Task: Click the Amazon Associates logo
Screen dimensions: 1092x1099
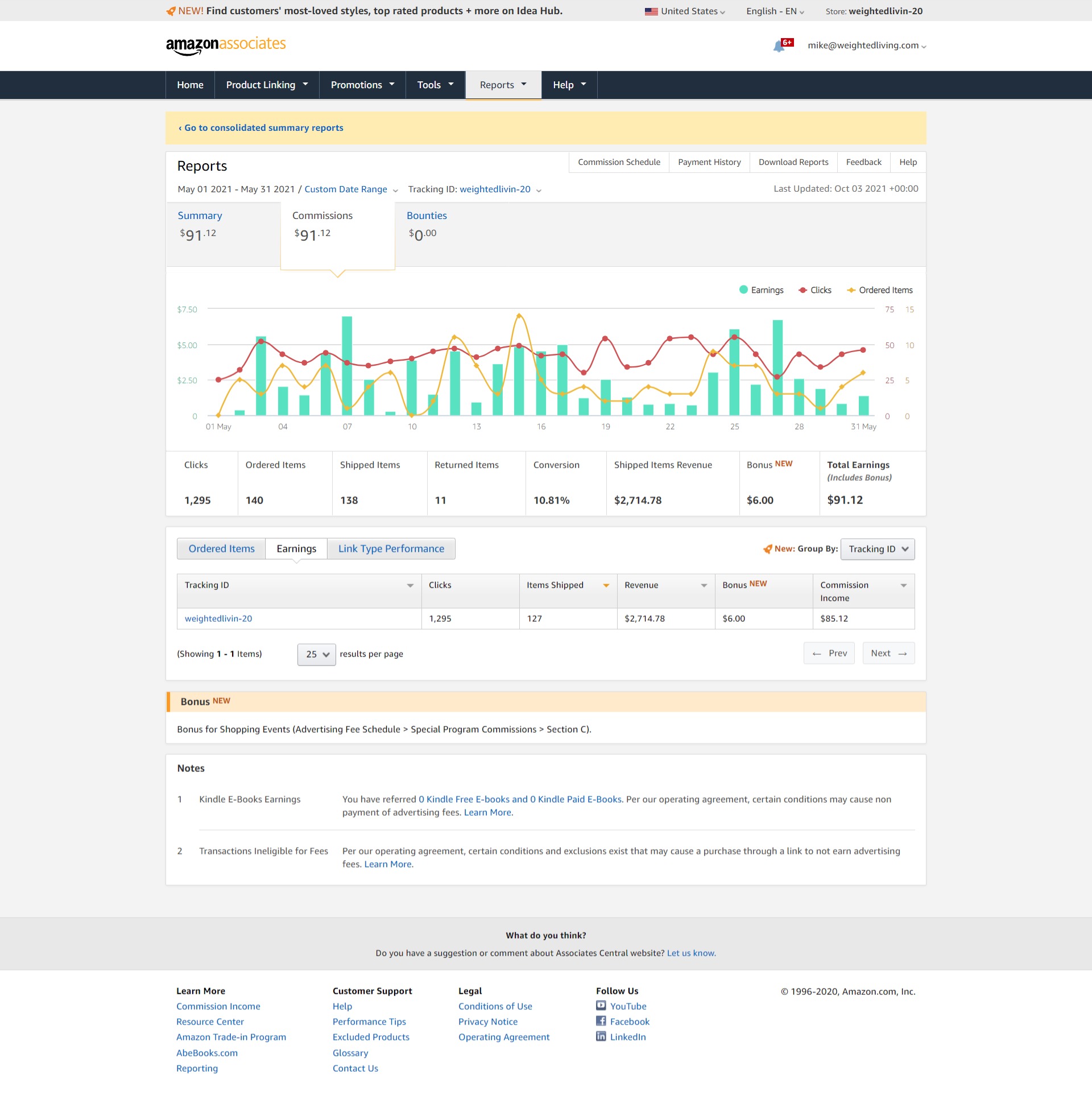Action: (226, 46)
